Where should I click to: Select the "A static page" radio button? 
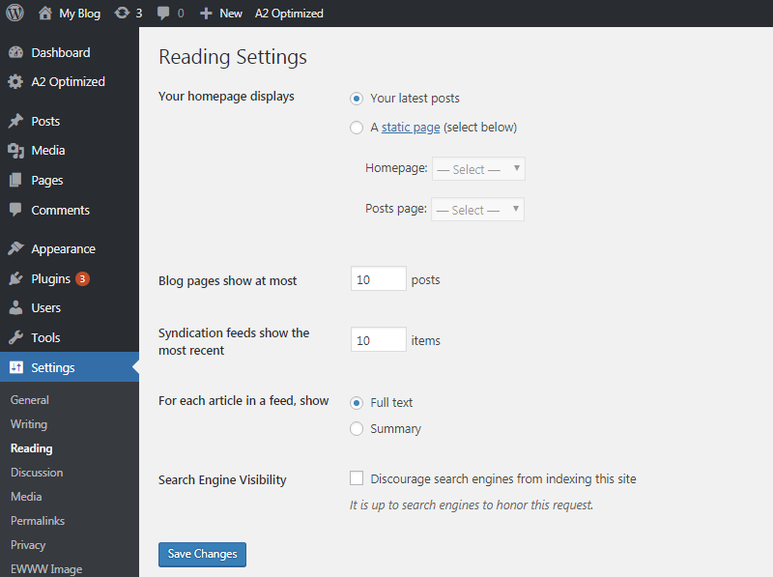tap(357, 128)
